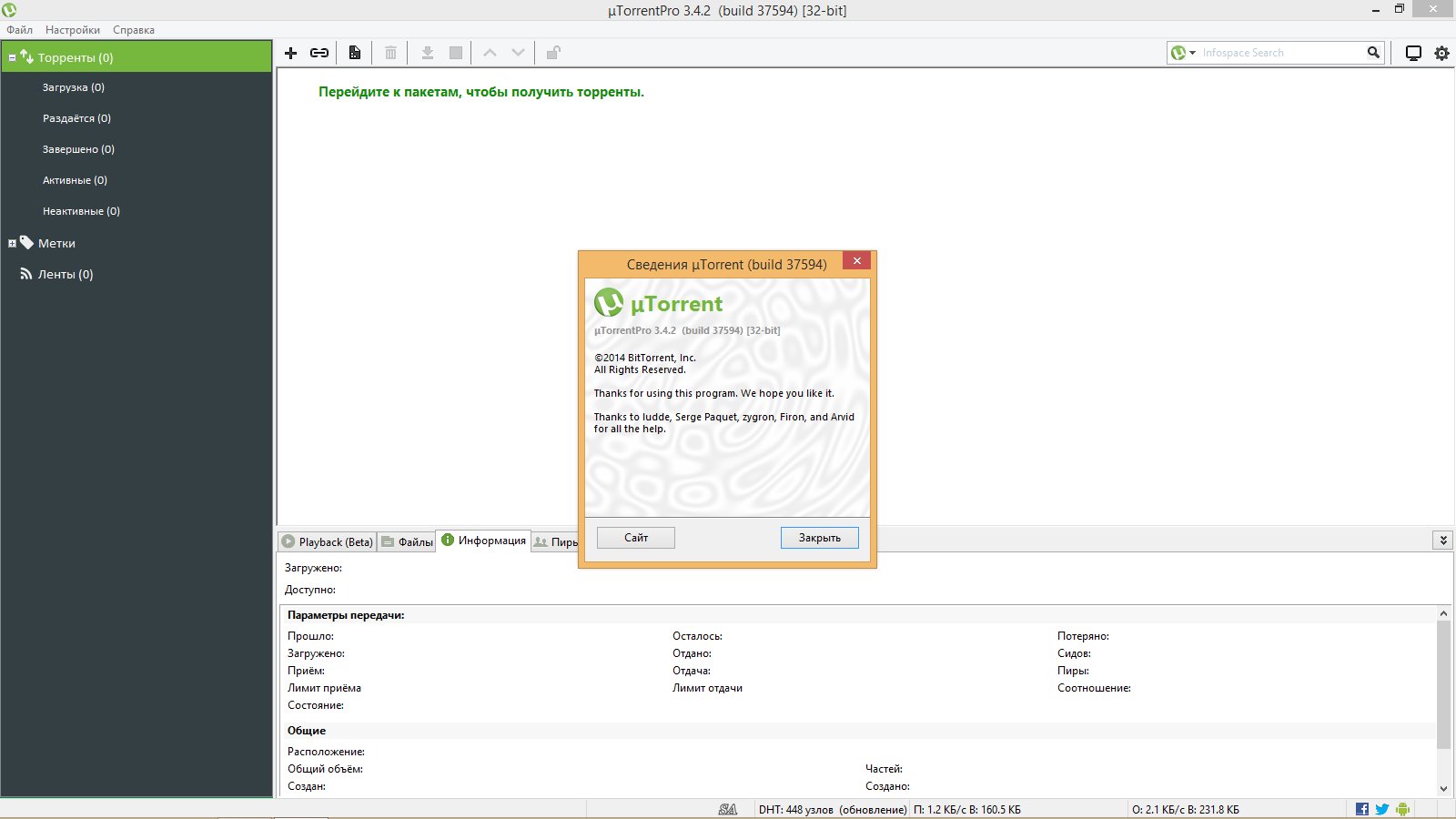Expand the Метки section
The image size is (1456, 819).
click(x=12, y=243)
